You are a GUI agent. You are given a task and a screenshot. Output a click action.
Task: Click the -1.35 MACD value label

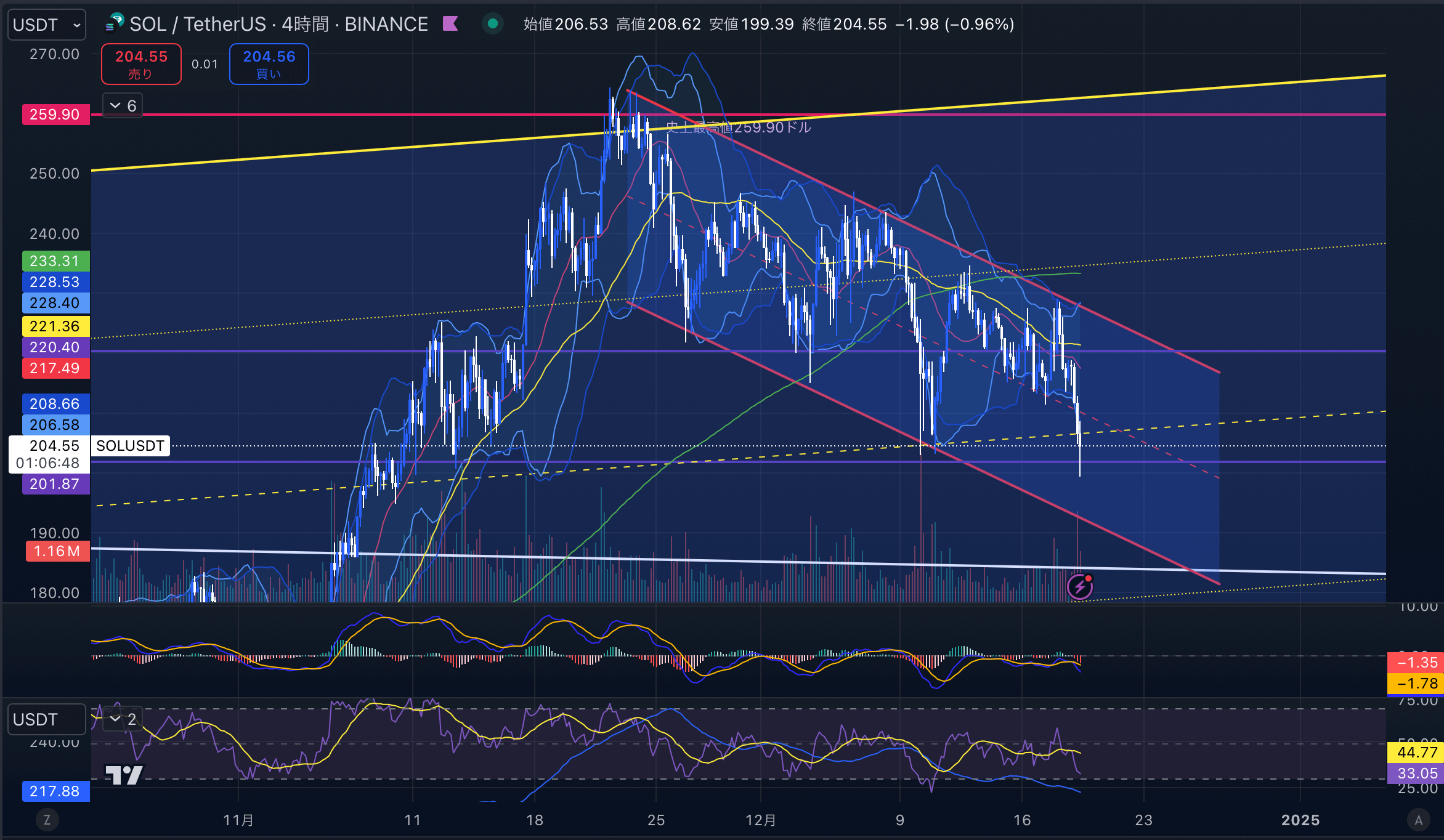tap(1416, 663)
